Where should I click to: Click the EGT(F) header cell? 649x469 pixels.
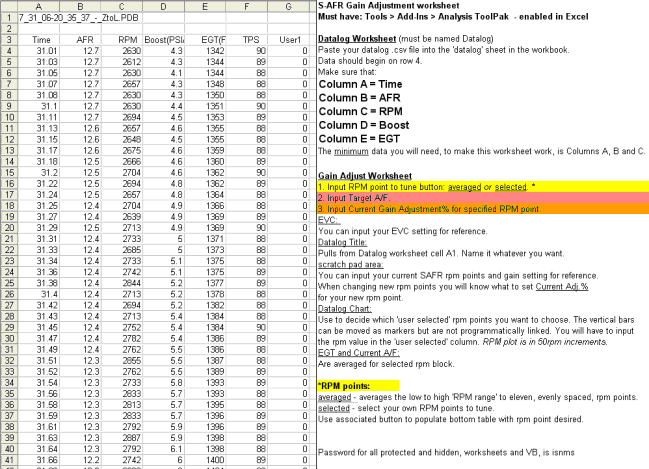pyautogui.click(x=205, y=40)
